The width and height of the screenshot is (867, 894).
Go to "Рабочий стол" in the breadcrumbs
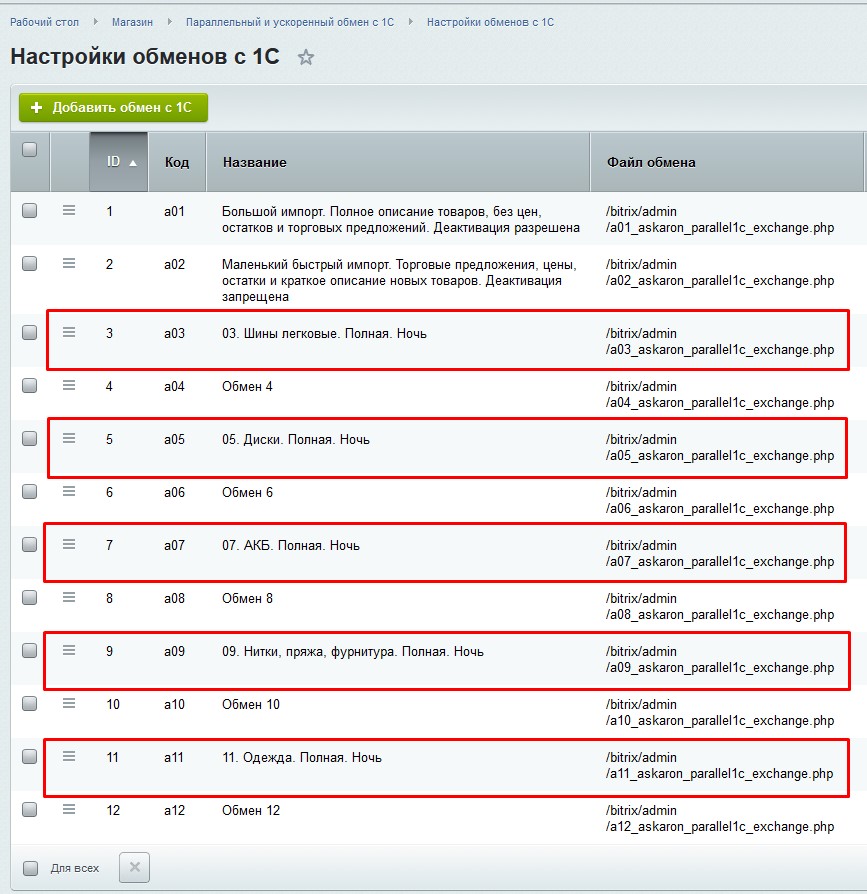43,20
